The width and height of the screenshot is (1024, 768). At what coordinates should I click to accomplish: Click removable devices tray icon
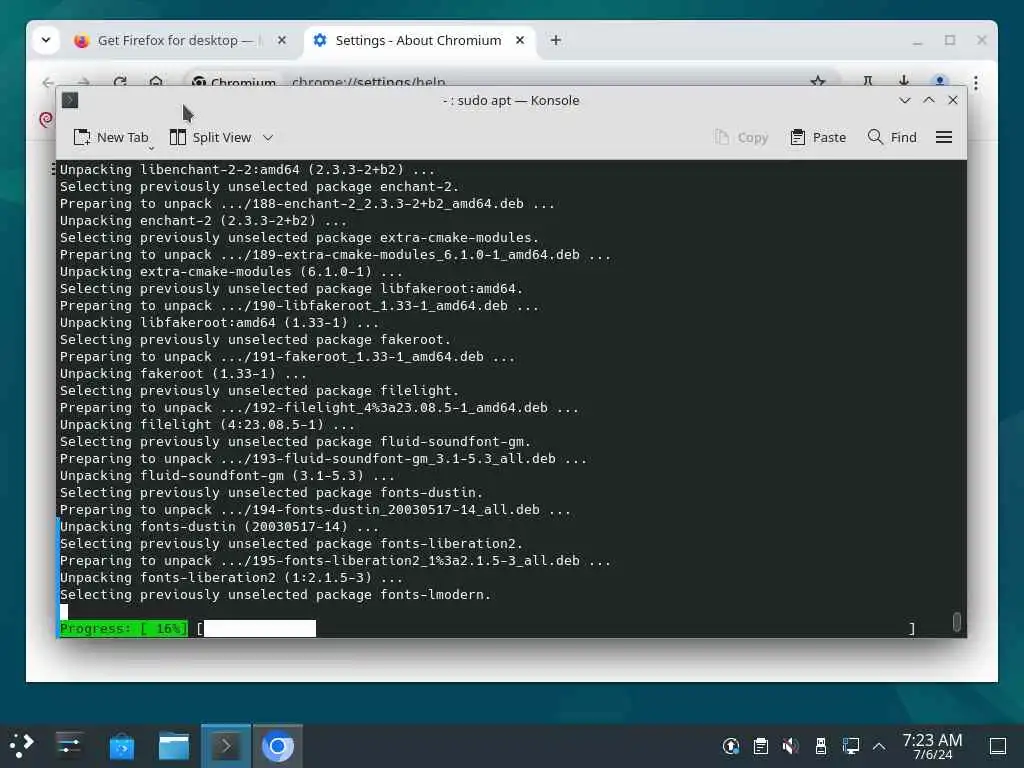(821, 746)
